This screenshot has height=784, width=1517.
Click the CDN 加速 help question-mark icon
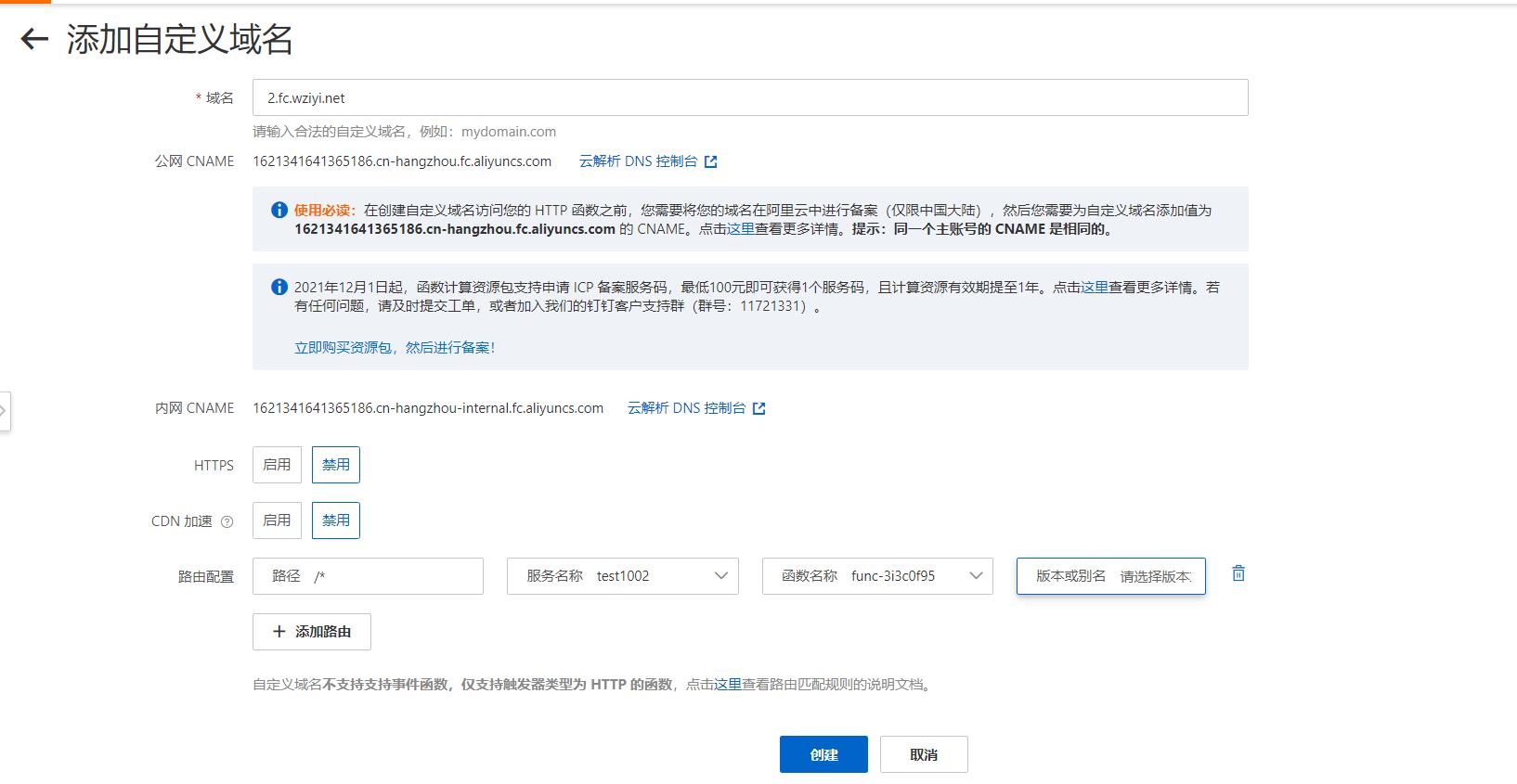tap(227, 521)
